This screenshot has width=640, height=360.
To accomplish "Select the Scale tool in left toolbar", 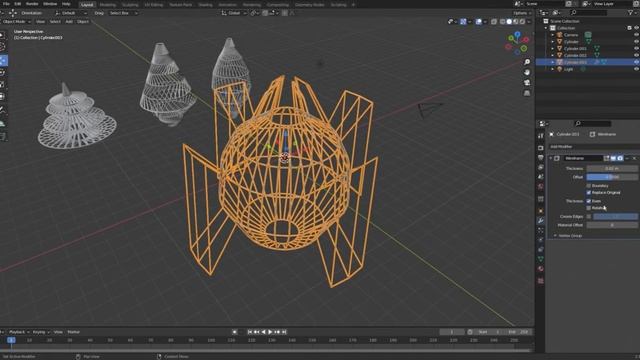I will 2,84.
